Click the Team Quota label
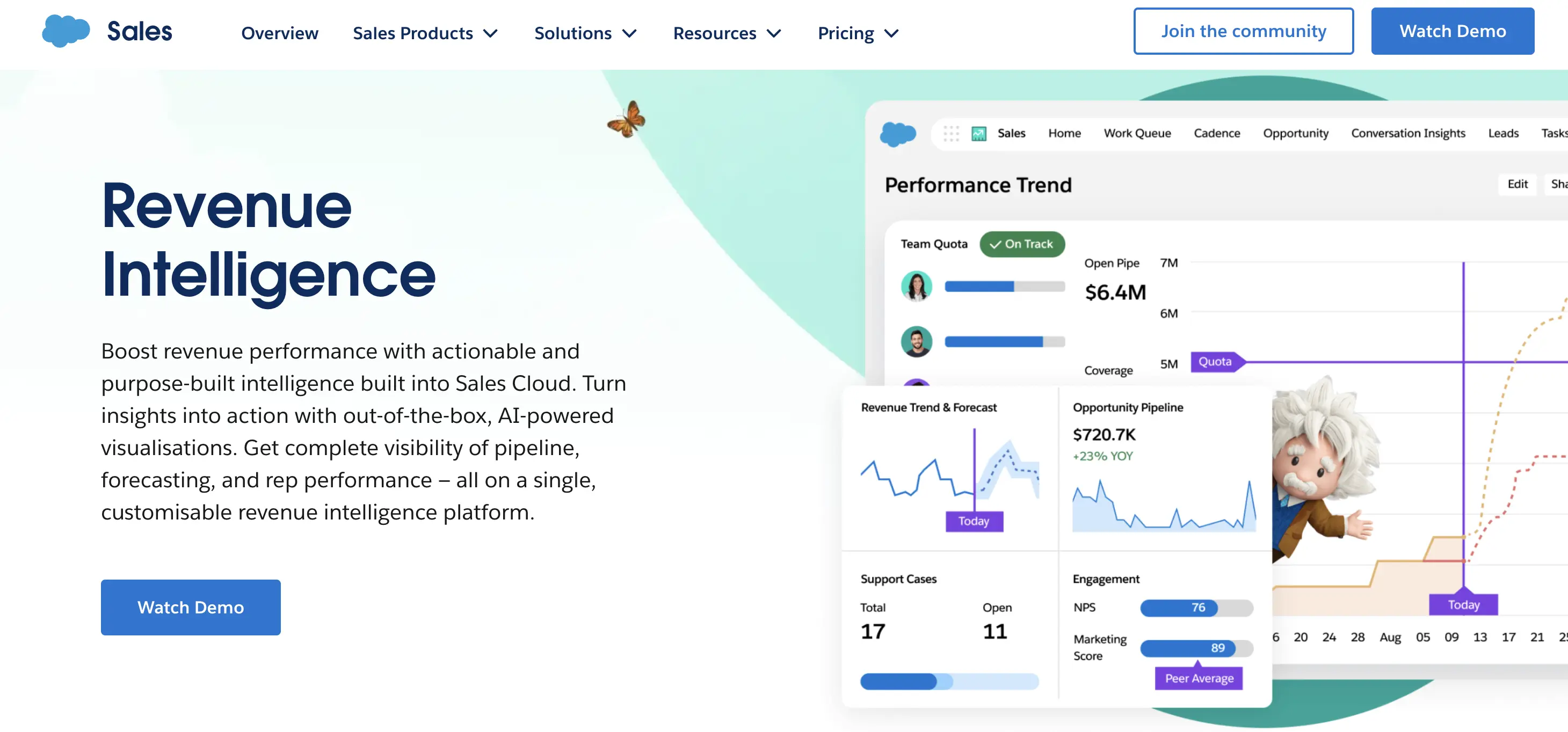The width and height of the screenshot is (1568, 732). 934,244
